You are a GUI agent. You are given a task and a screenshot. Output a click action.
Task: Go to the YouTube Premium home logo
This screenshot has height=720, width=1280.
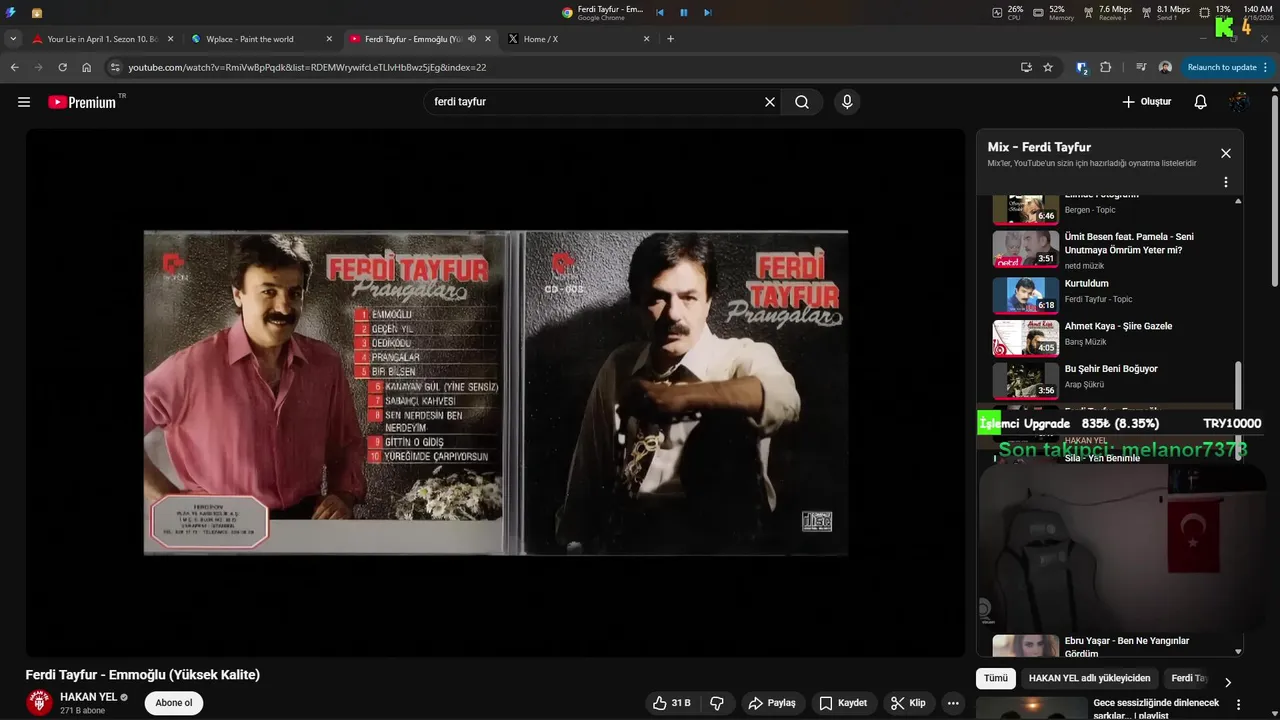click(x=84, y=102)
